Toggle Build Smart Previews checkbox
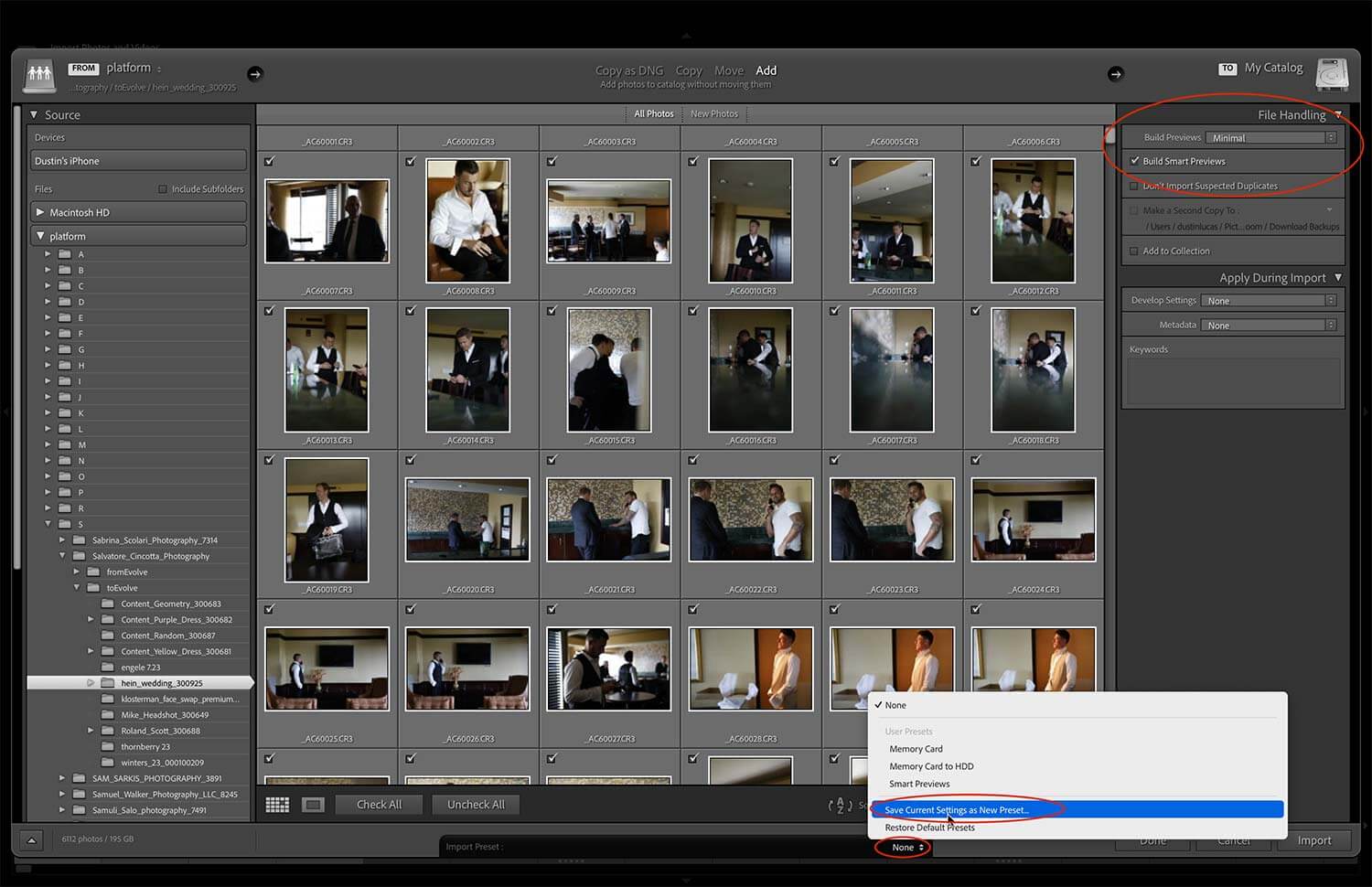Image resolution: width=1372 pixels, height=887 pixels. pyautogui.click(x=1135, y=161)
